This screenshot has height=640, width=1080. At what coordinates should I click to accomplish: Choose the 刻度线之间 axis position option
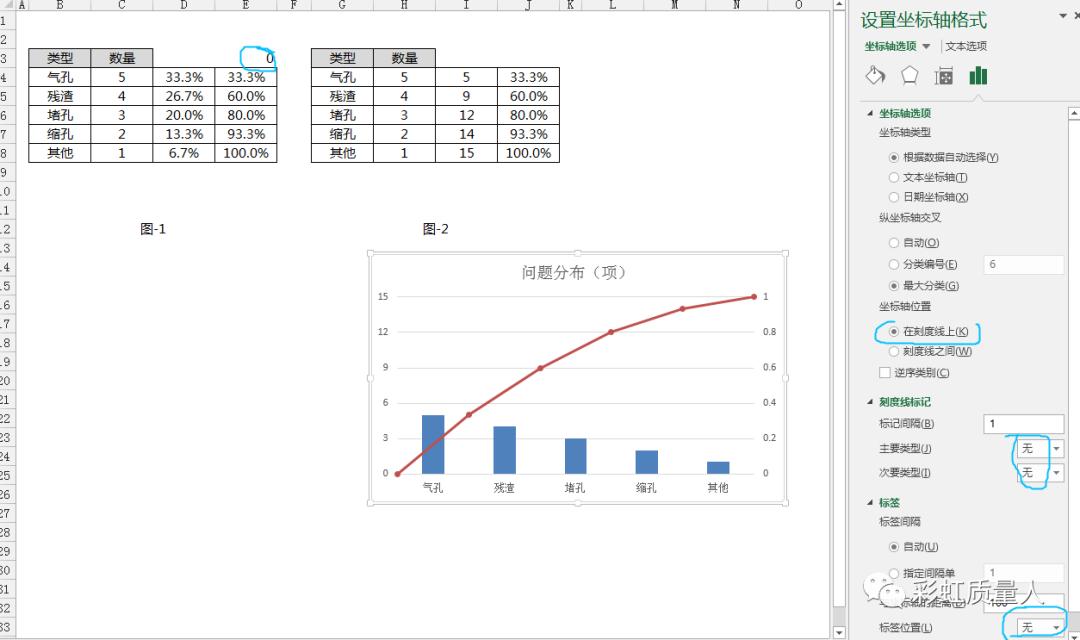pyautogui.click(x=895, y=352)
